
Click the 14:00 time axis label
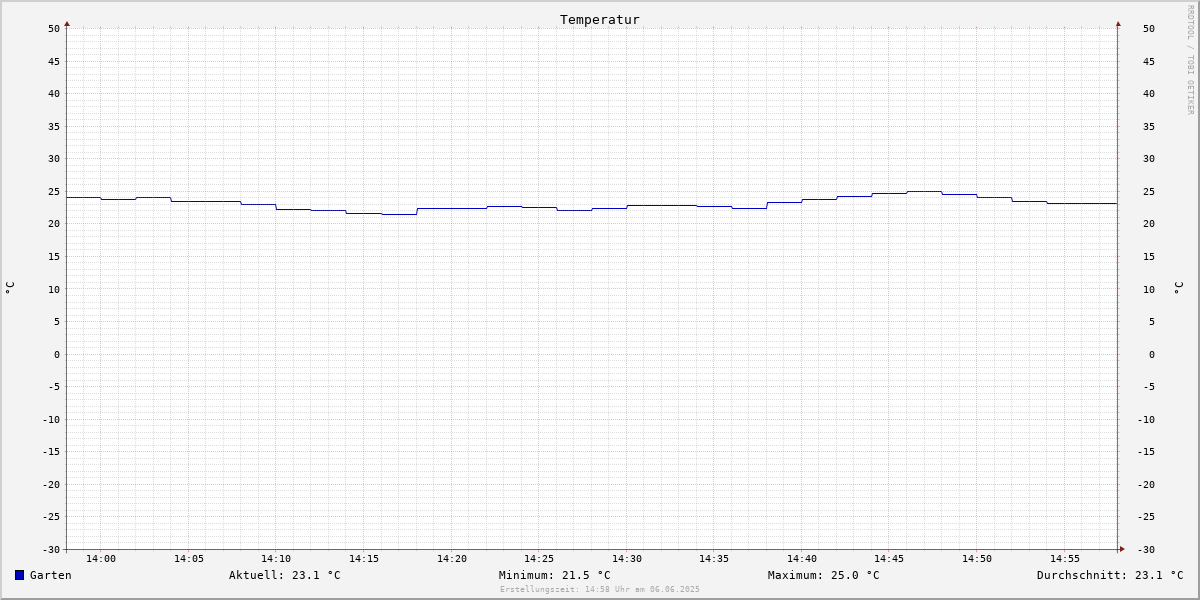click(101, 558)
